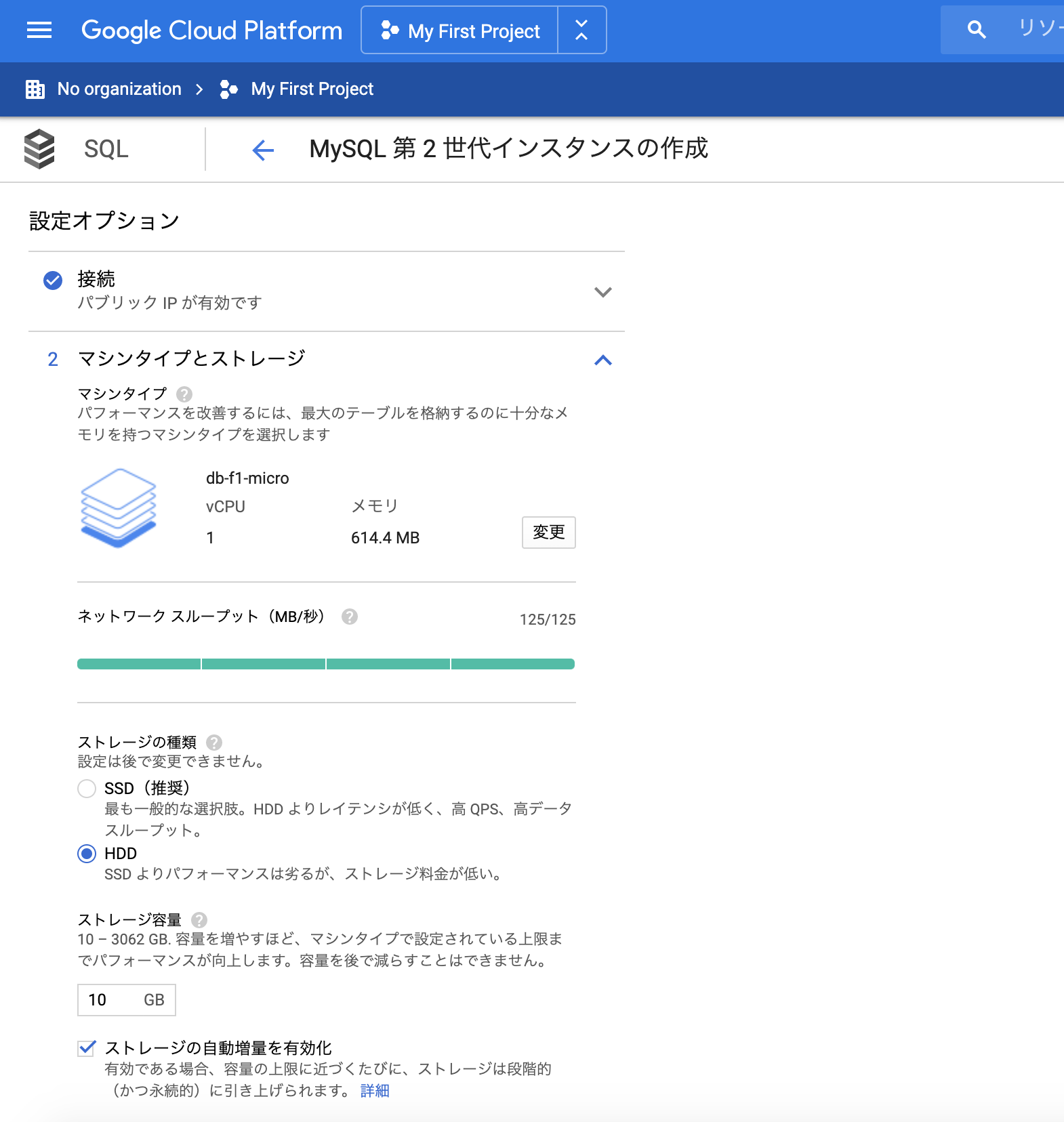The height and width of the screenshot is (1122, 1064).
Task: Click the Google Cloud Platform logo text
Action: tap(211, 30)
